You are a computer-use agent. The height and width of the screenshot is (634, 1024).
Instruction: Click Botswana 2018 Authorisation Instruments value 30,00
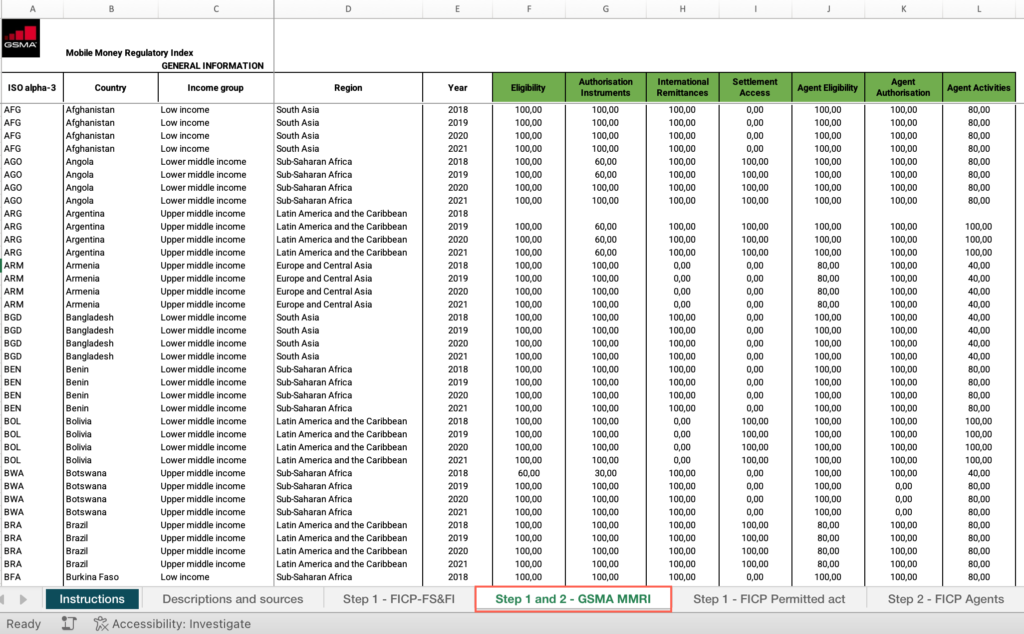[x=605, y=473]
